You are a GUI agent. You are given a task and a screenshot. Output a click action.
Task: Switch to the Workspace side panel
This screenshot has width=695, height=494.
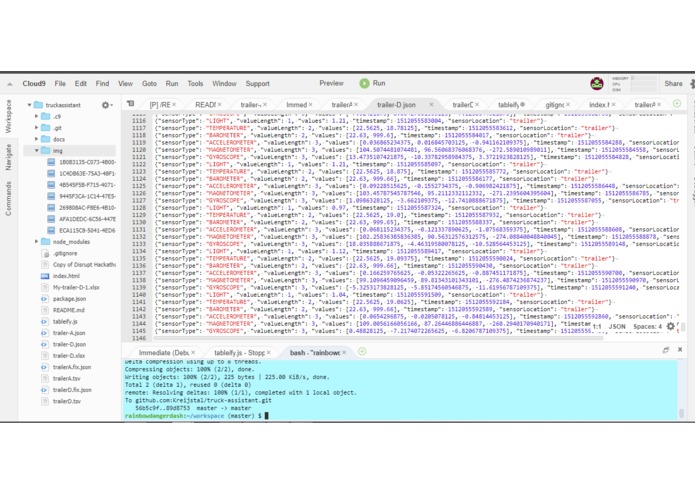click(x=8, y=117)
